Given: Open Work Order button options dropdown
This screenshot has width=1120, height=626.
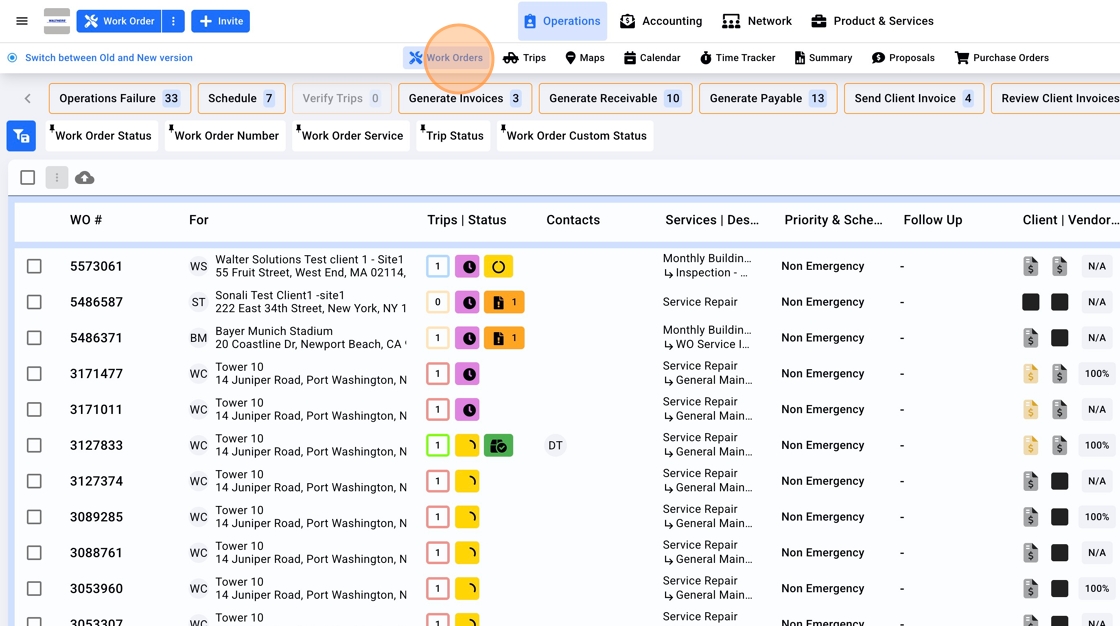Looking at the screenshot, I should tap(173, 21).
